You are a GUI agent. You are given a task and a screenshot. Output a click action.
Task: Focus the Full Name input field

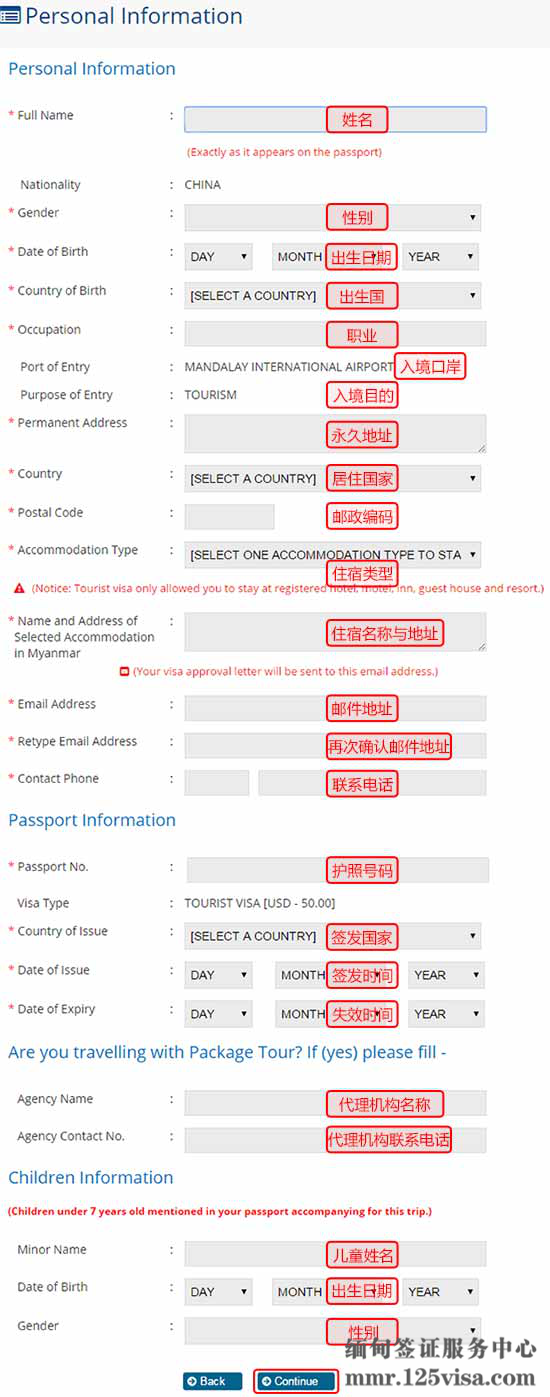click(x=335, y=120)
